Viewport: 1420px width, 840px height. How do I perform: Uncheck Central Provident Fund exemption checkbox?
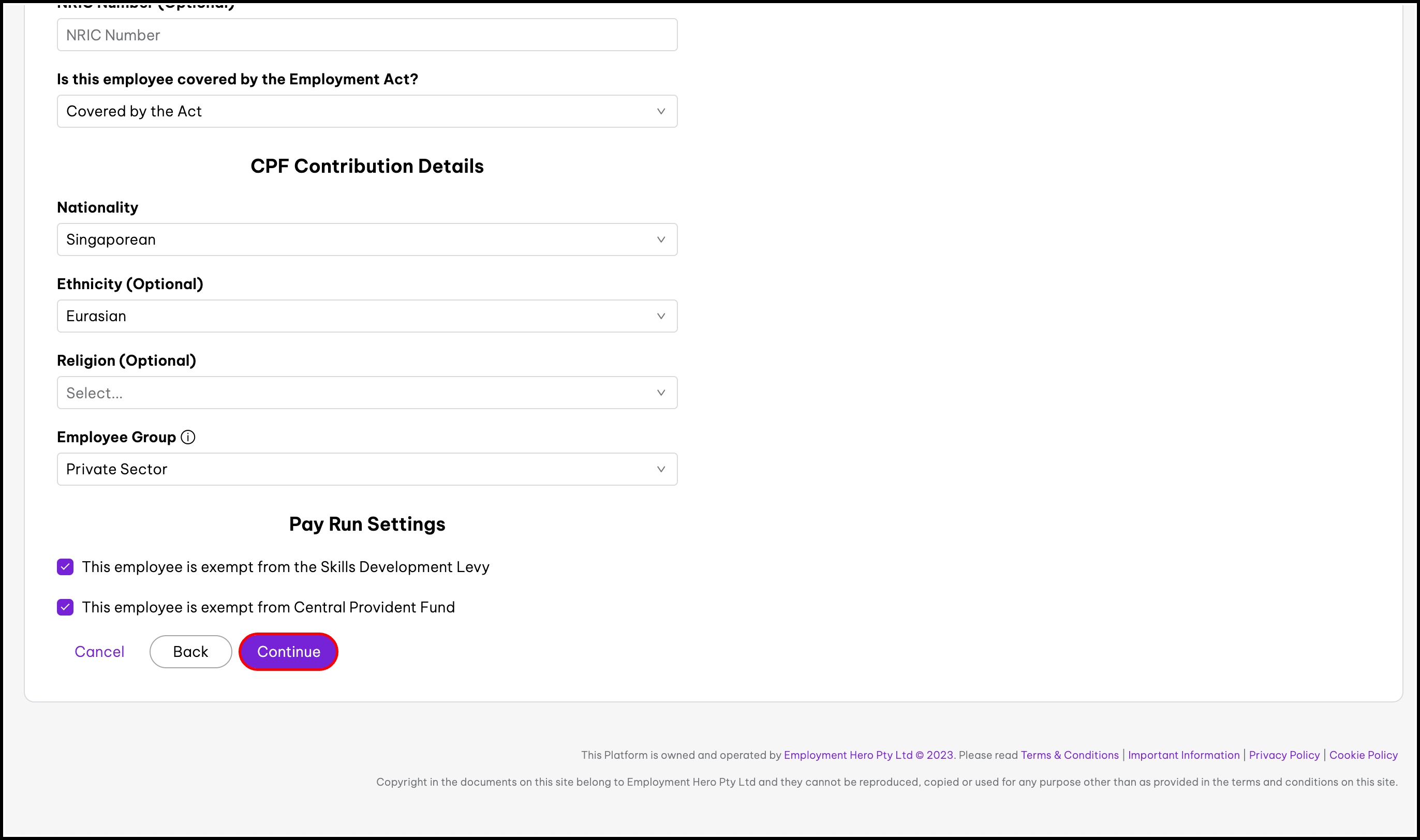tap(65, 607)
